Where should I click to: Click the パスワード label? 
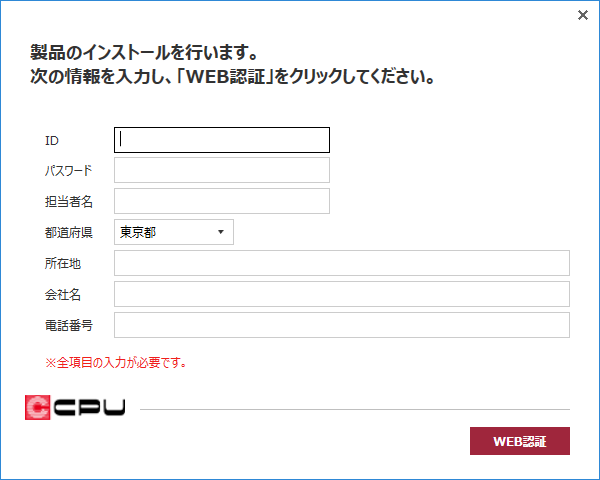(x=68, y=170)
